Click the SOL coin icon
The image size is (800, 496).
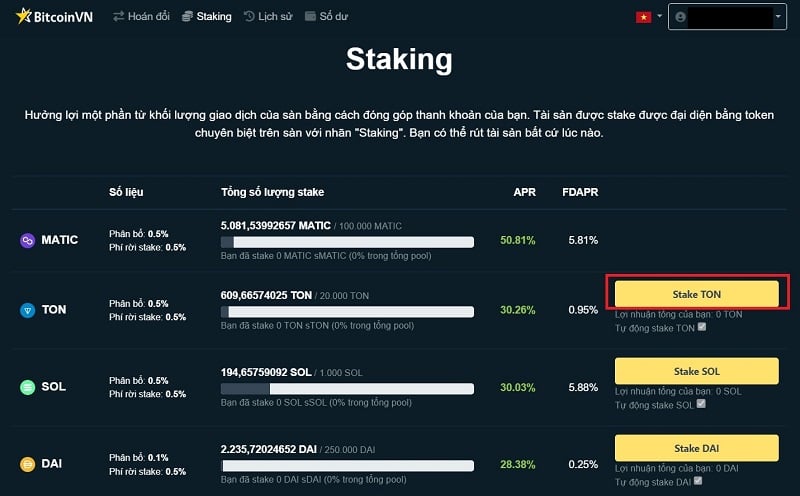pos(27,387)
